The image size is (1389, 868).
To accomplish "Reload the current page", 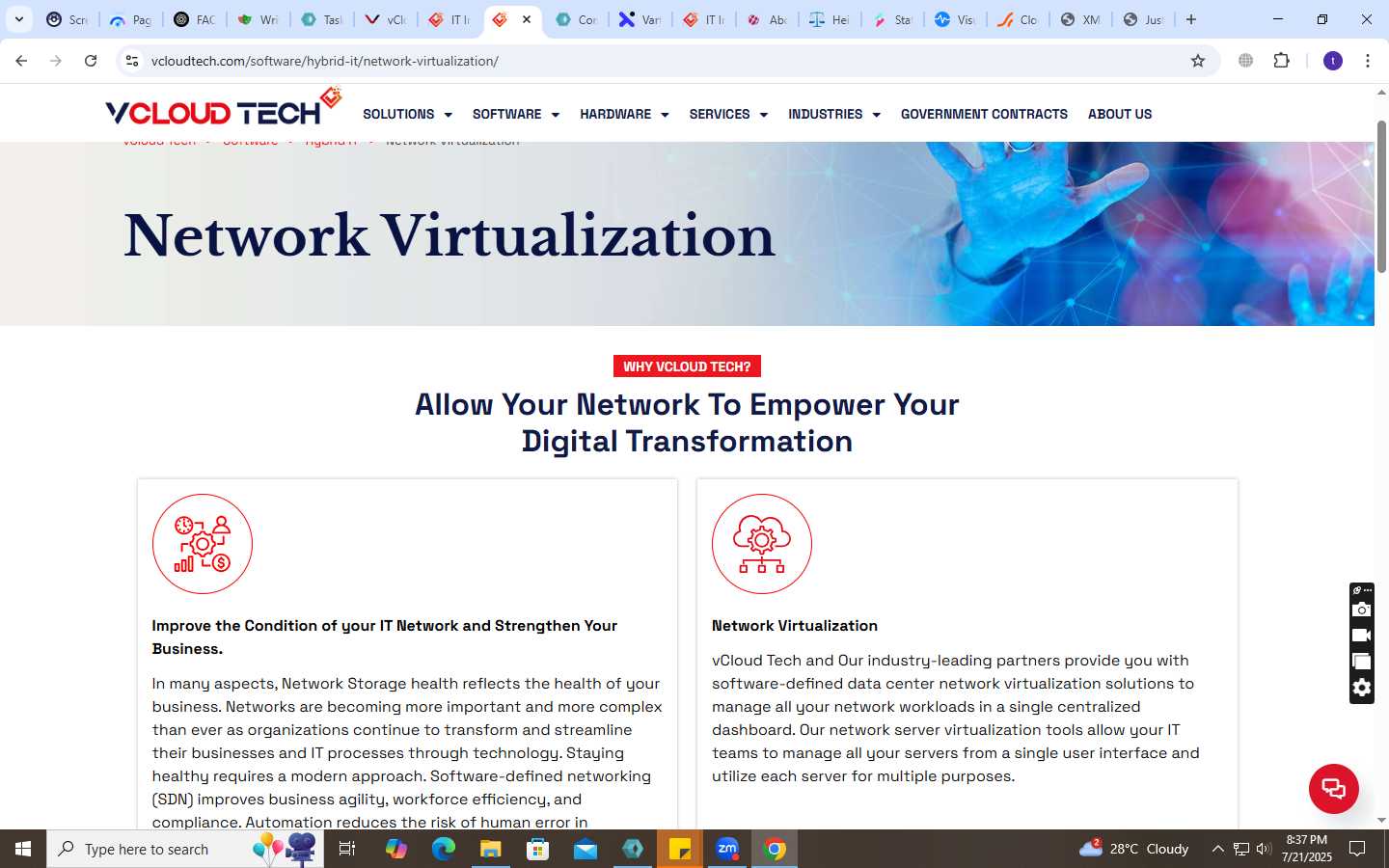I will [x=91, y=61].
